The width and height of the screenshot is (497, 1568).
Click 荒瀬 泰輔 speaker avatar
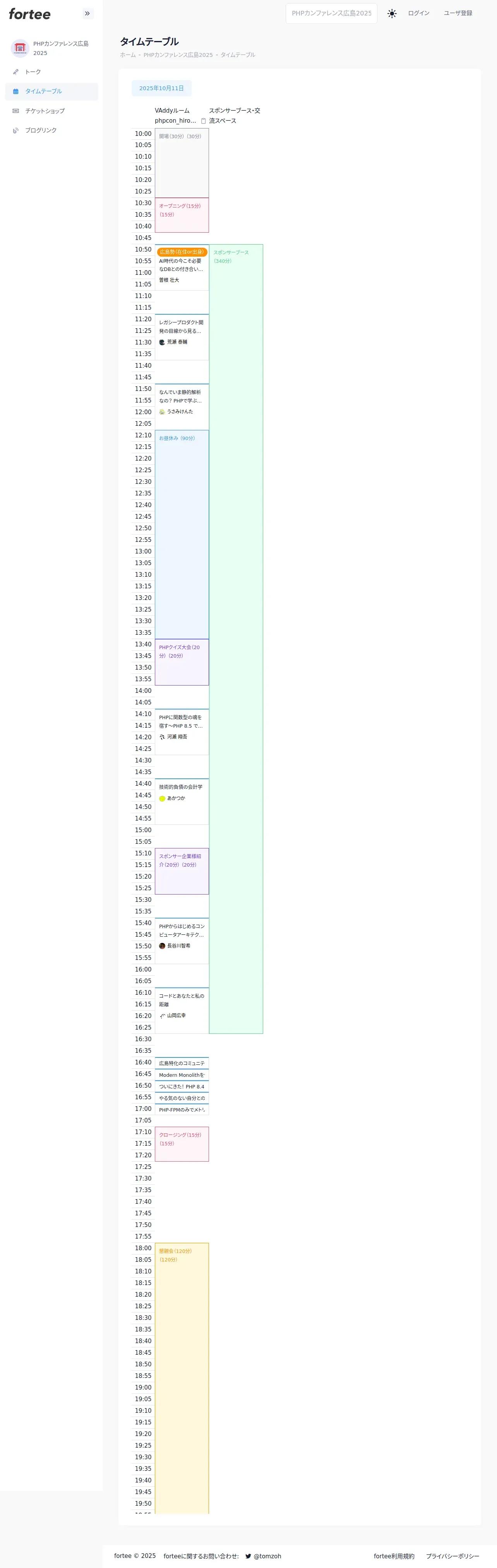coord(162,342)
